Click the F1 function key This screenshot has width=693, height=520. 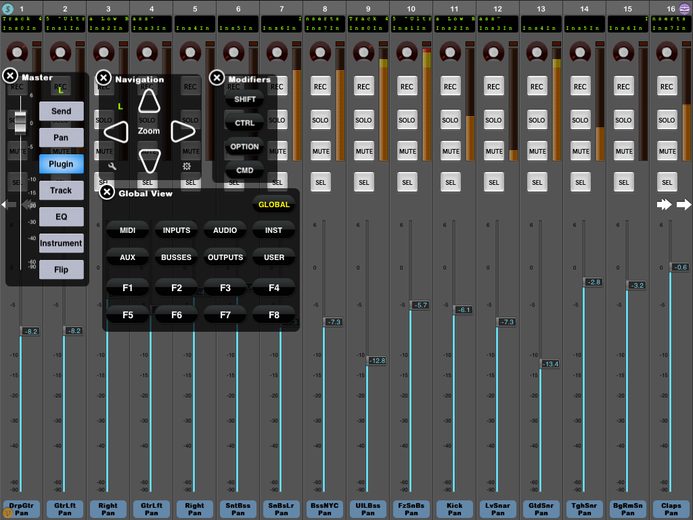pyautogui.click(x=128, y=288)
